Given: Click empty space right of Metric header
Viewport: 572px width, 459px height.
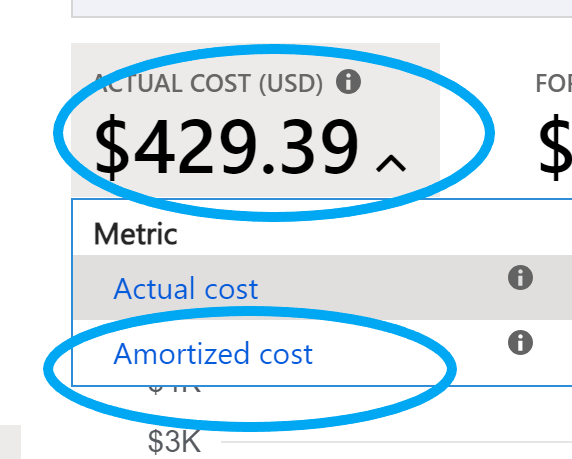Looking at the screenshot, I should (x=376, y=234).
